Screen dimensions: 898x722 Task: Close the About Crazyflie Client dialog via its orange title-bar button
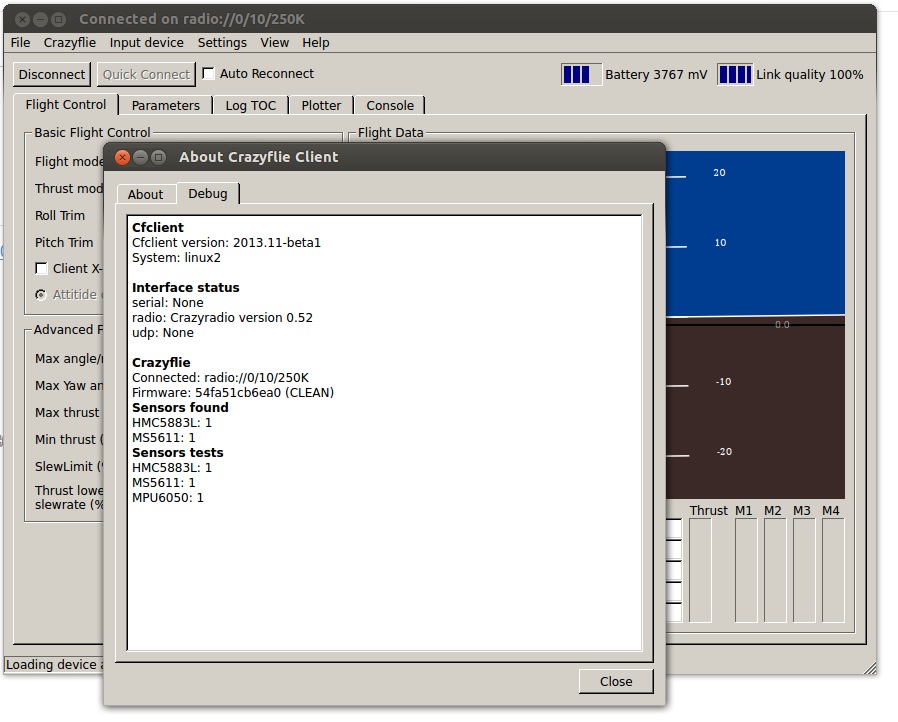pos(122,157)
